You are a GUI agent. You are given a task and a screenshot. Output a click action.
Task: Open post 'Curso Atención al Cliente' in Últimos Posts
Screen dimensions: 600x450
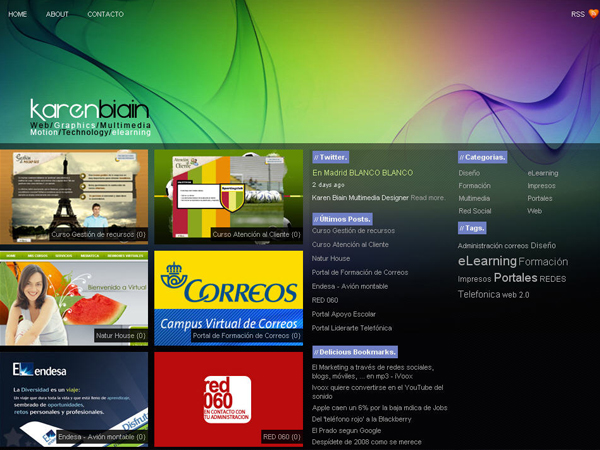pyautogui.click(x=350, y=245)
